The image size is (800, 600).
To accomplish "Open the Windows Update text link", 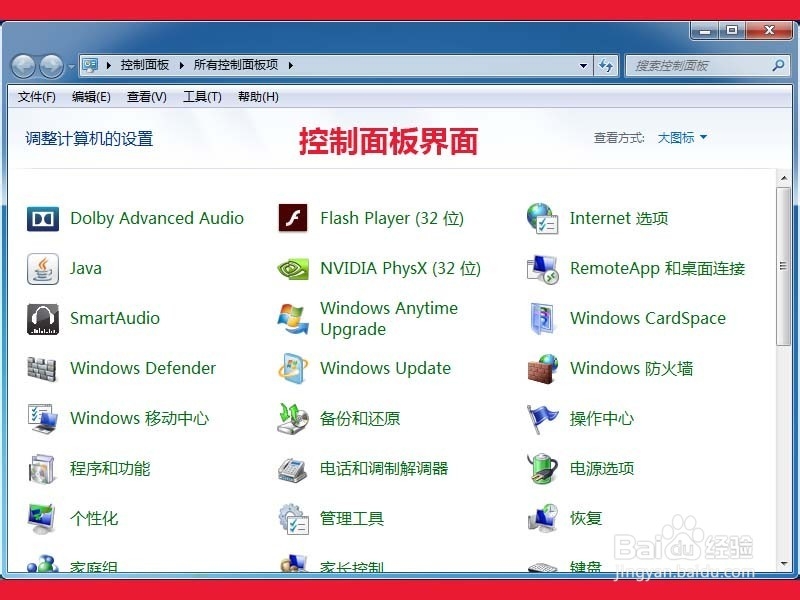I will (385, 368).
